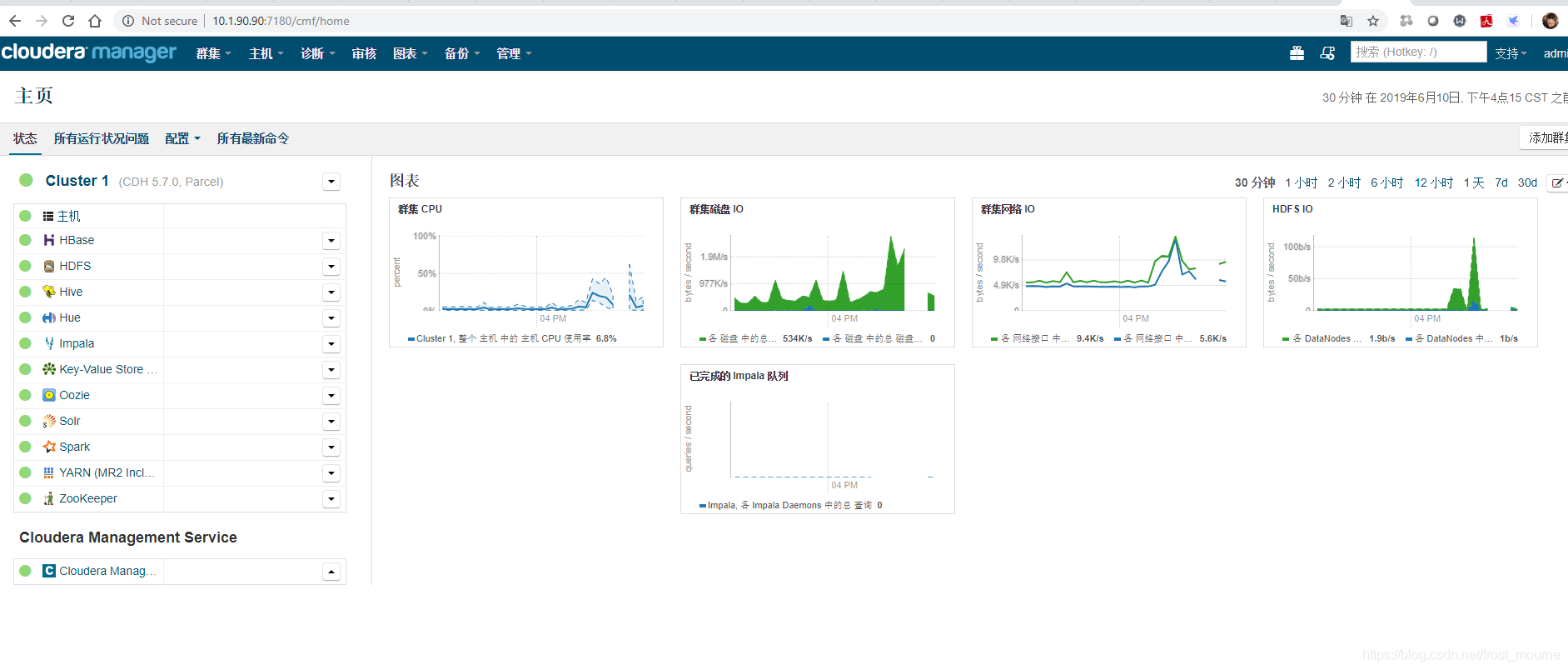Open the 诊断 menu
1568x670 pixels.
317,53
